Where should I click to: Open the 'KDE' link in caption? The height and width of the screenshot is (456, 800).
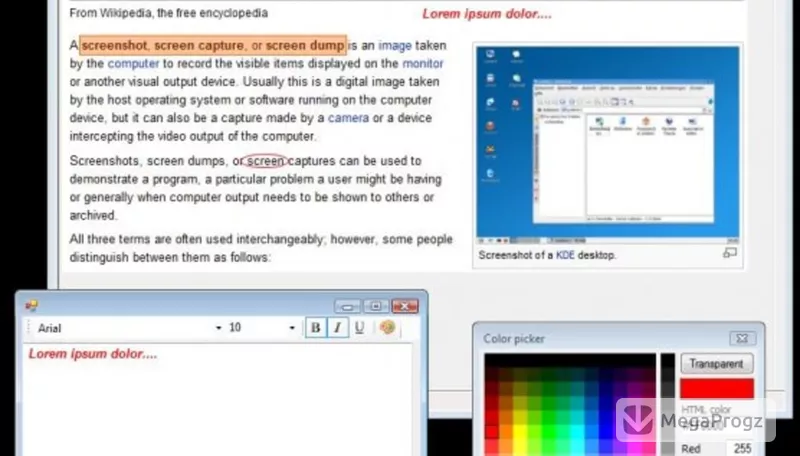565,255
